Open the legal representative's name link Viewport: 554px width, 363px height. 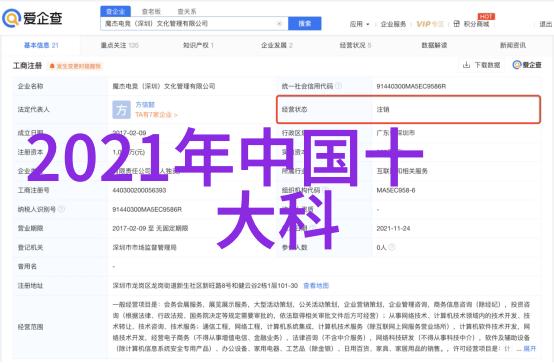145,105
